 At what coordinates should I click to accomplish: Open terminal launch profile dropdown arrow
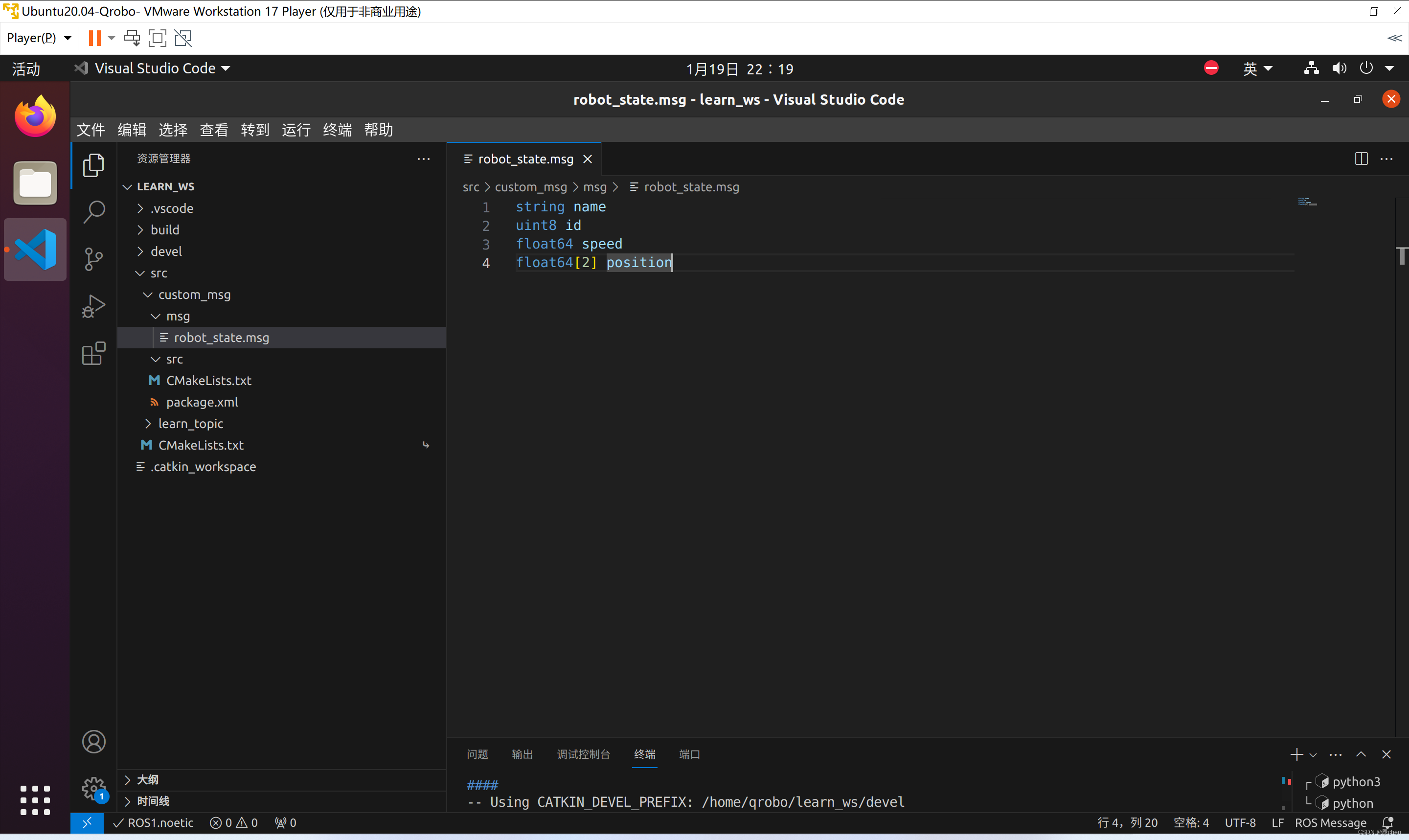[x=1313, y=755]
